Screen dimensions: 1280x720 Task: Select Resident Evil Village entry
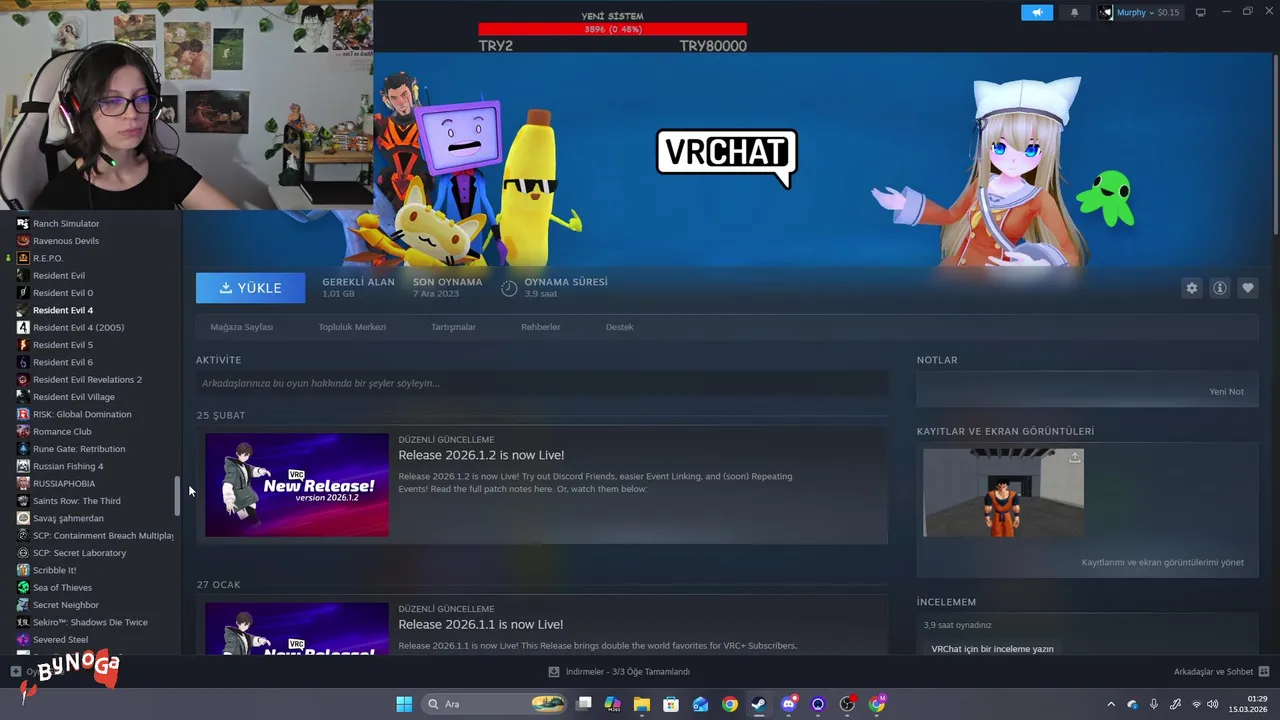[74, 397]
